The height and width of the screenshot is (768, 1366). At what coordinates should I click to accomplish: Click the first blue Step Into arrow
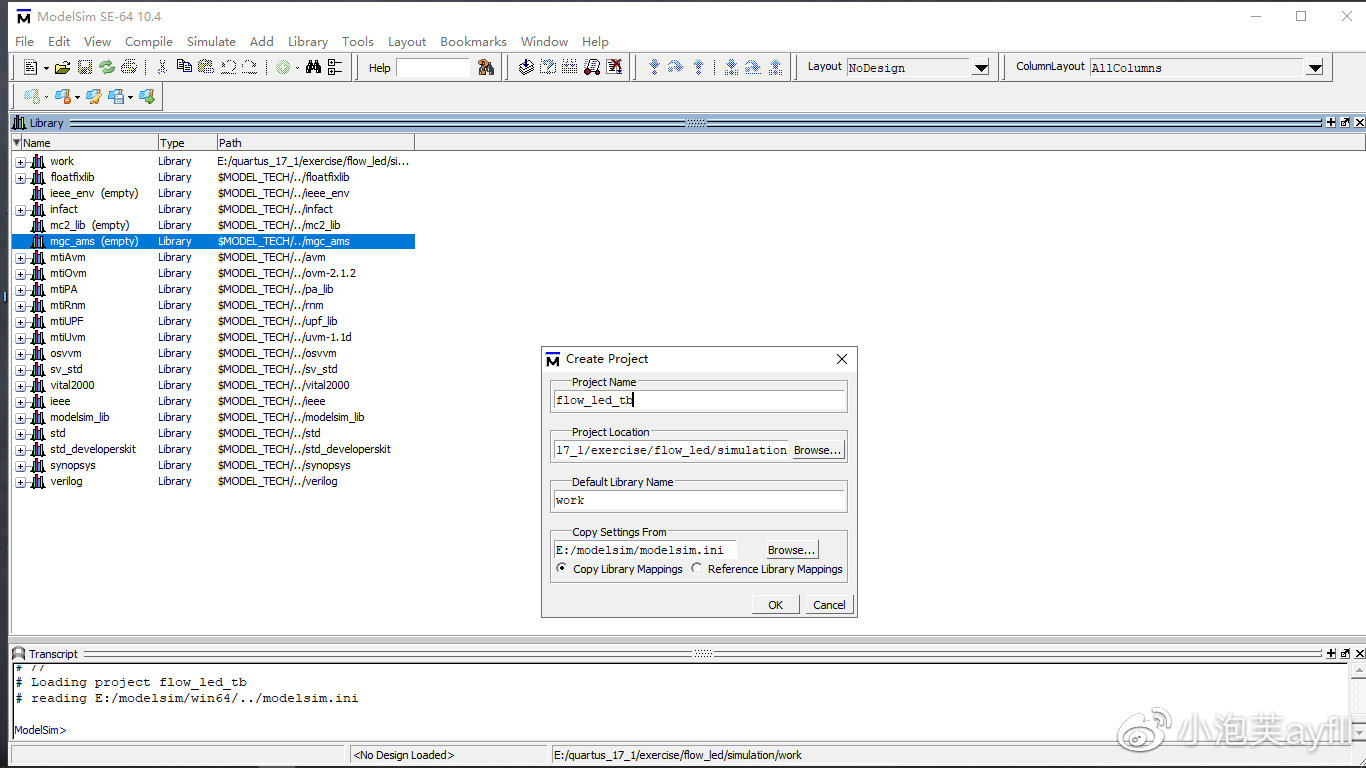pyautogui.click(x=654, y=67)
